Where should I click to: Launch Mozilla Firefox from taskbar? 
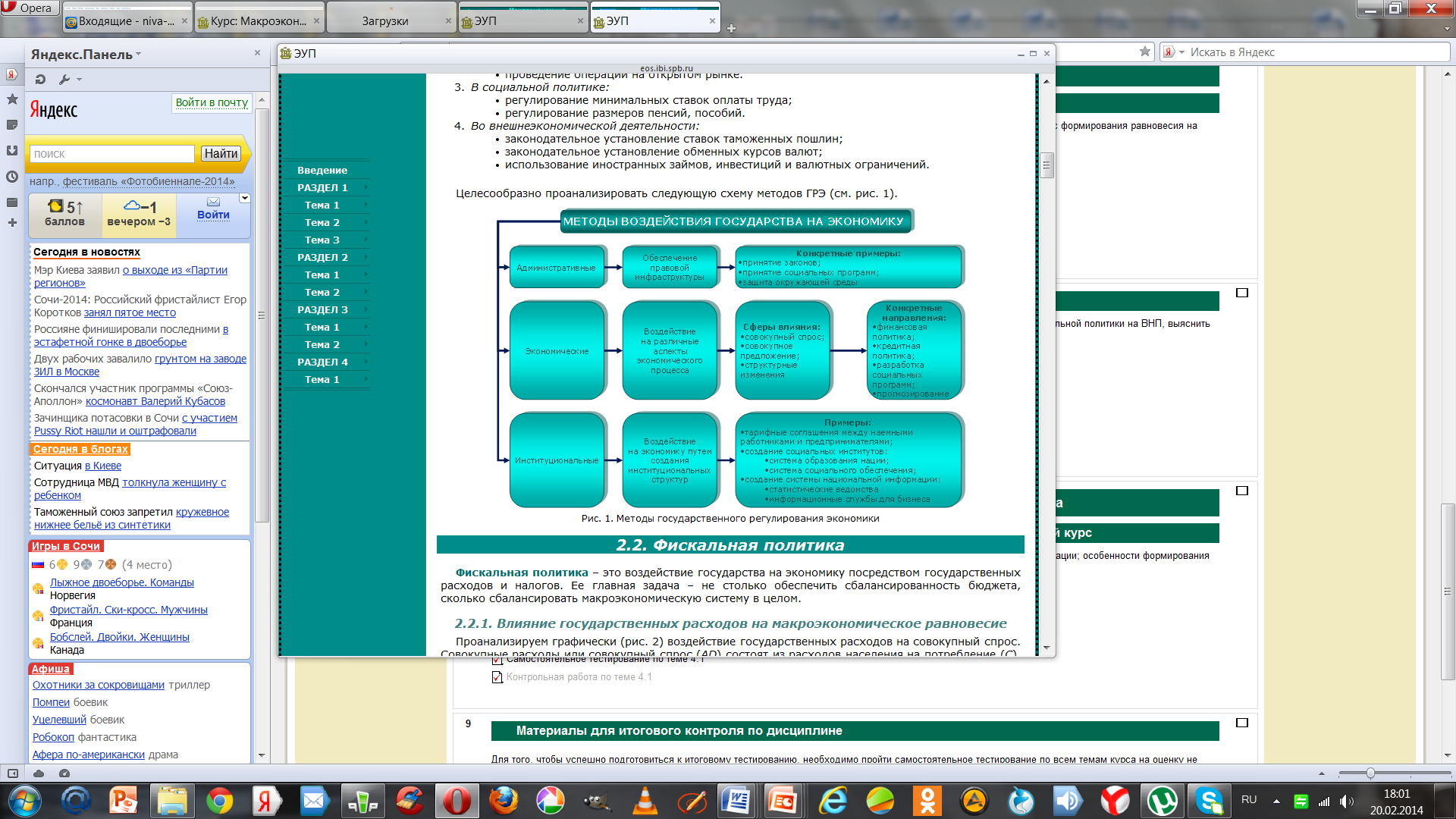point(504,801)
